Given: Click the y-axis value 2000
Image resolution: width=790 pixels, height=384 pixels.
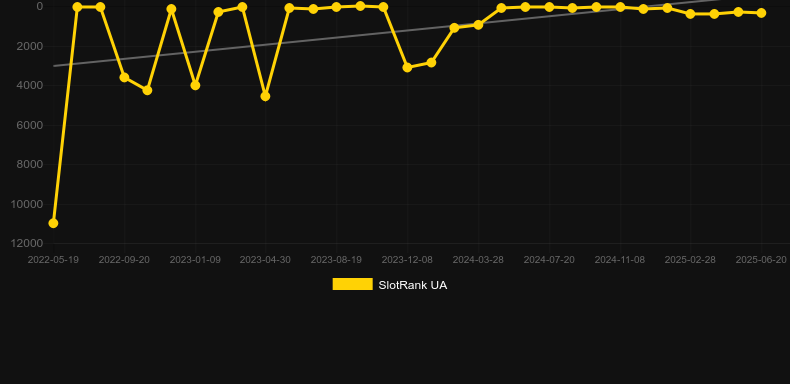Looking at the screenshot, I should coord(30,46).
